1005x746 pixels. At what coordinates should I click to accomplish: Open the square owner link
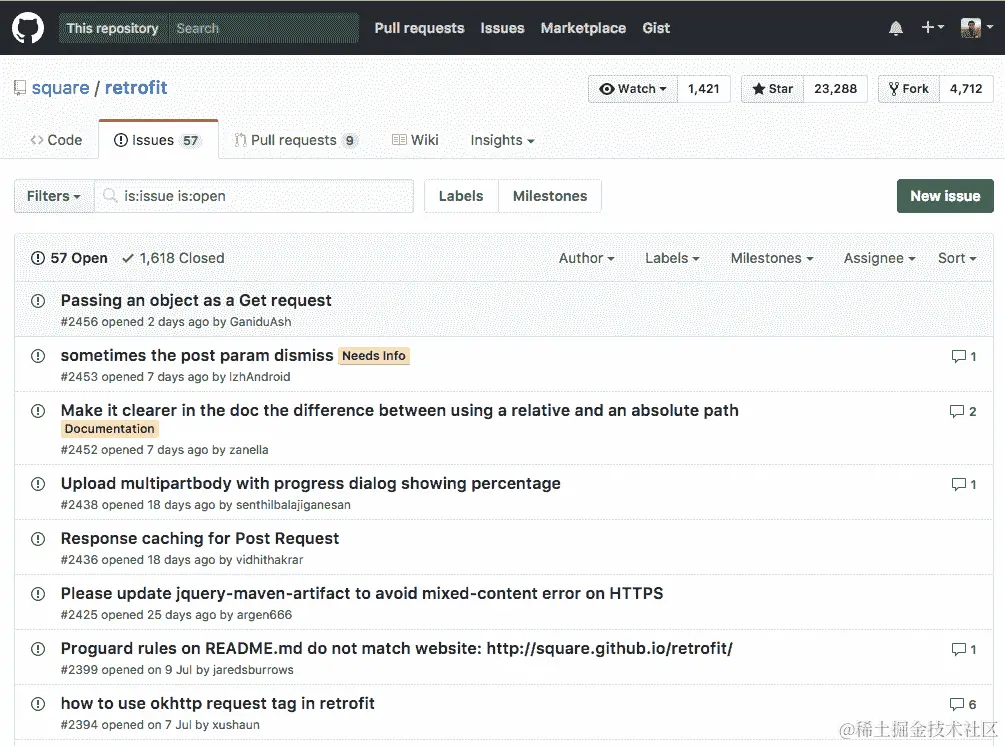(60, 88)
